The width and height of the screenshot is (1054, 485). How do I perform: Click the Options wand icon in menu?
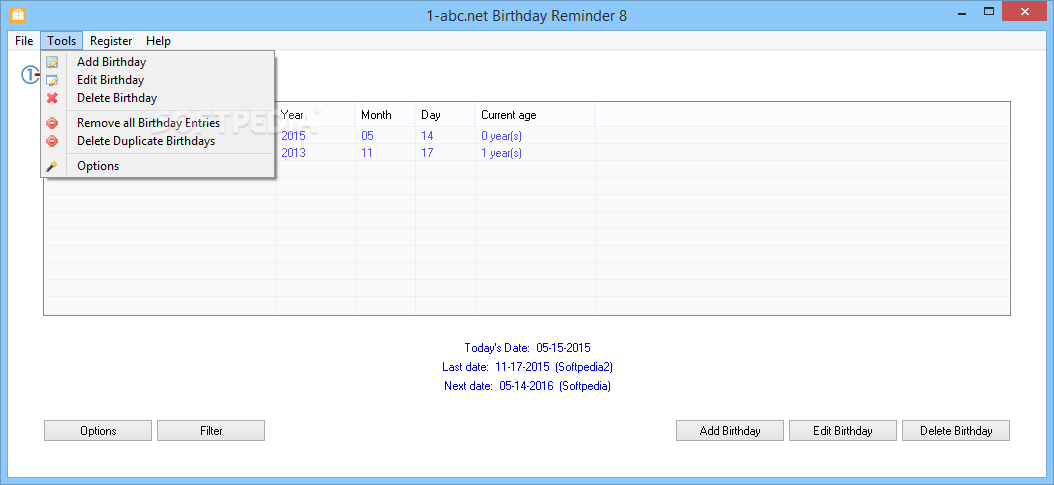[x=52, y=166]
